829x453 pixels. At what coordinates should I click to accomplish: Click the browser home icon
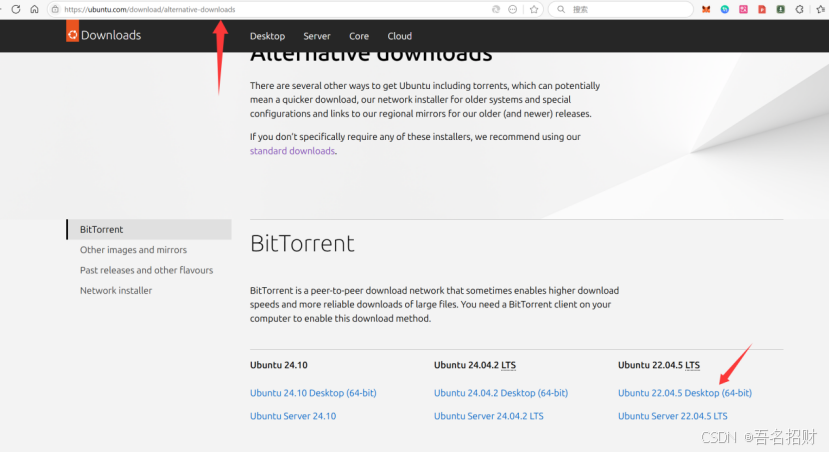[34, 9]
